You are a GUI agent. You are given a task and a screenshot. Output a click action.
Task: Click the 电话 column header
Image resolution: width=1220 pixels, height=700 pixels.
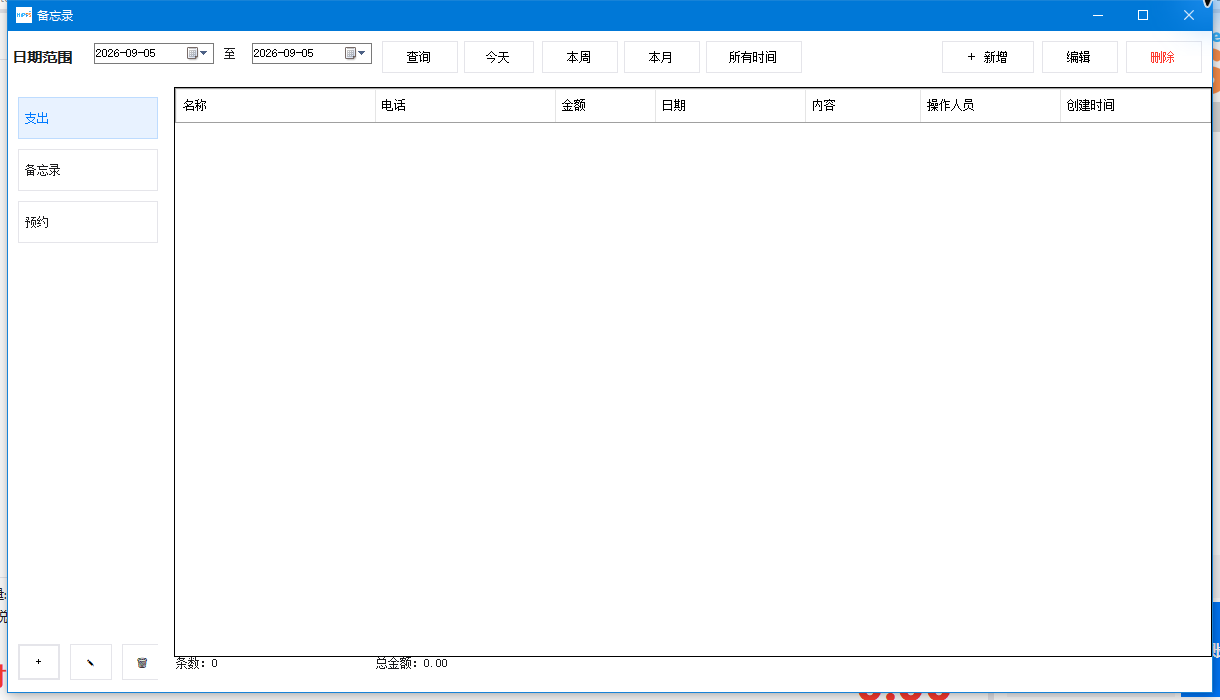click(x=465, y=105)
